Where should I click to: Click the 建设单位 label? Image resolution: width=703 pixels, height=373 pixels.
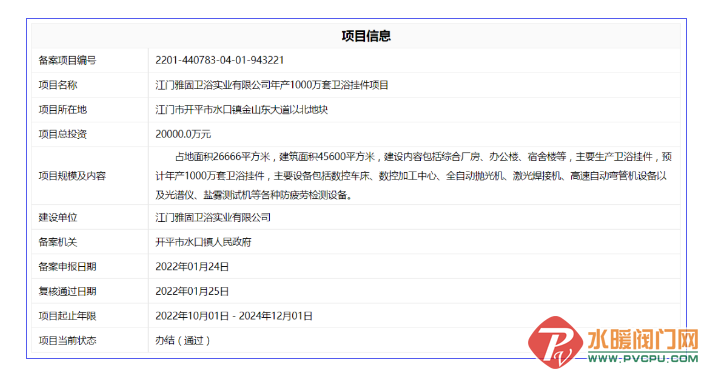[58, 217]
